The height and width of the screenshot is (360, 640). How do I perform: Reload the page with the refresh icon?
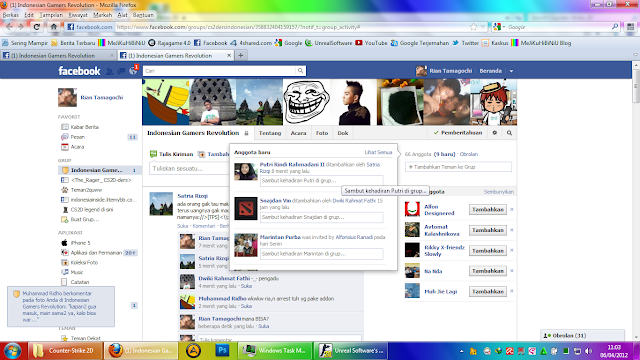36,27
